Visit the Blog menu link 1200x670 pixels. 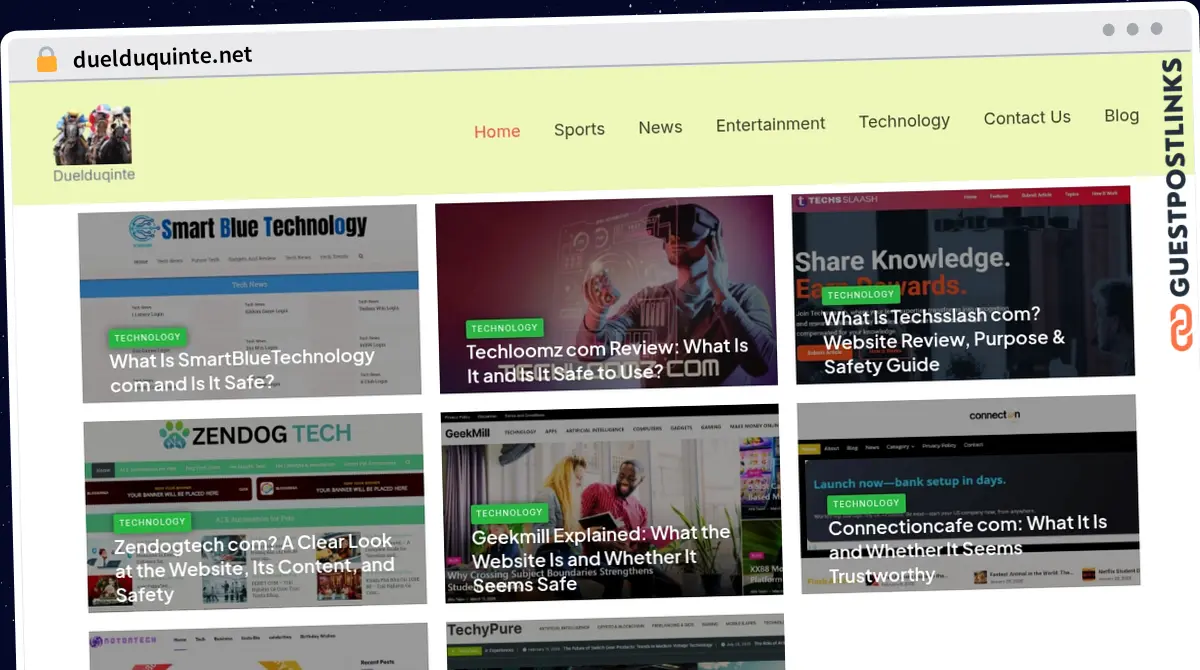(1121, 116)
